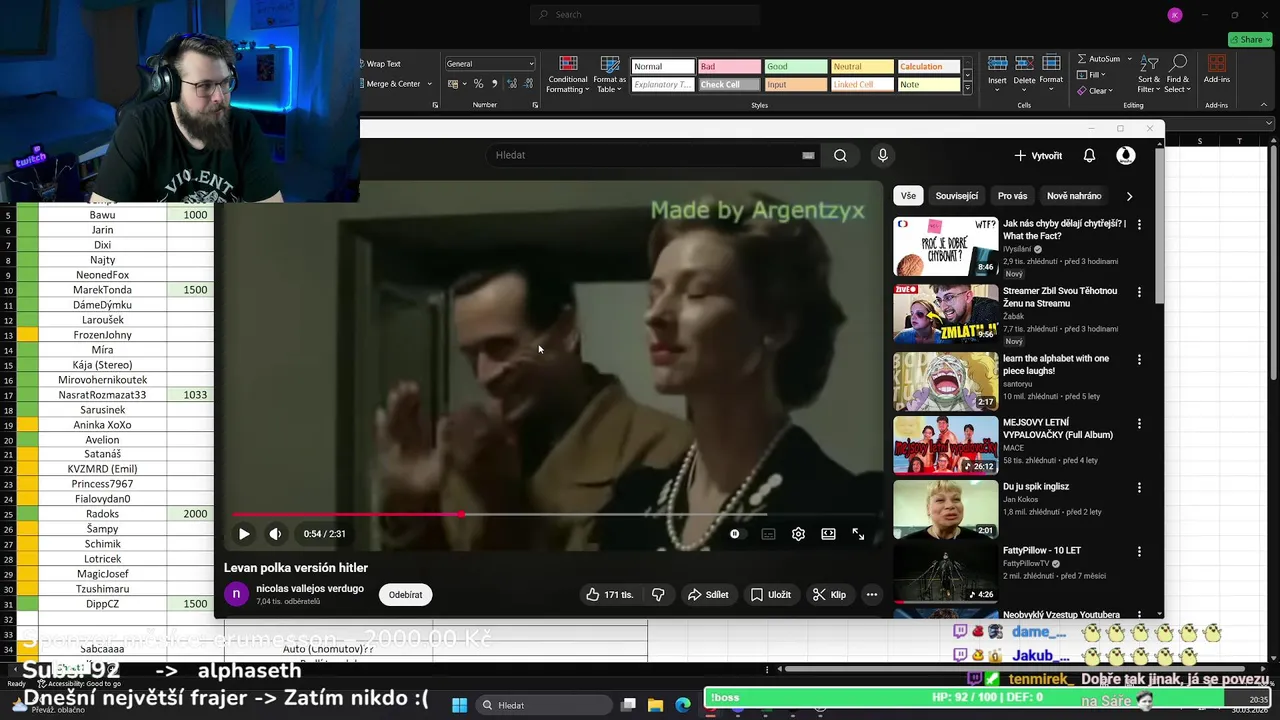
Task: Apply the Bad cell style
Action: click(x=729, y=67)
